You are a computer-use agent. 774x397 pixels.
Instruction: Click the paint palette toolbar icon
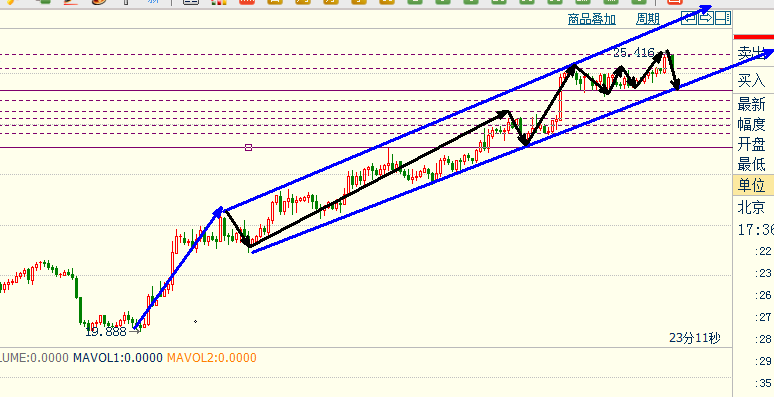[x=99, y=2]
